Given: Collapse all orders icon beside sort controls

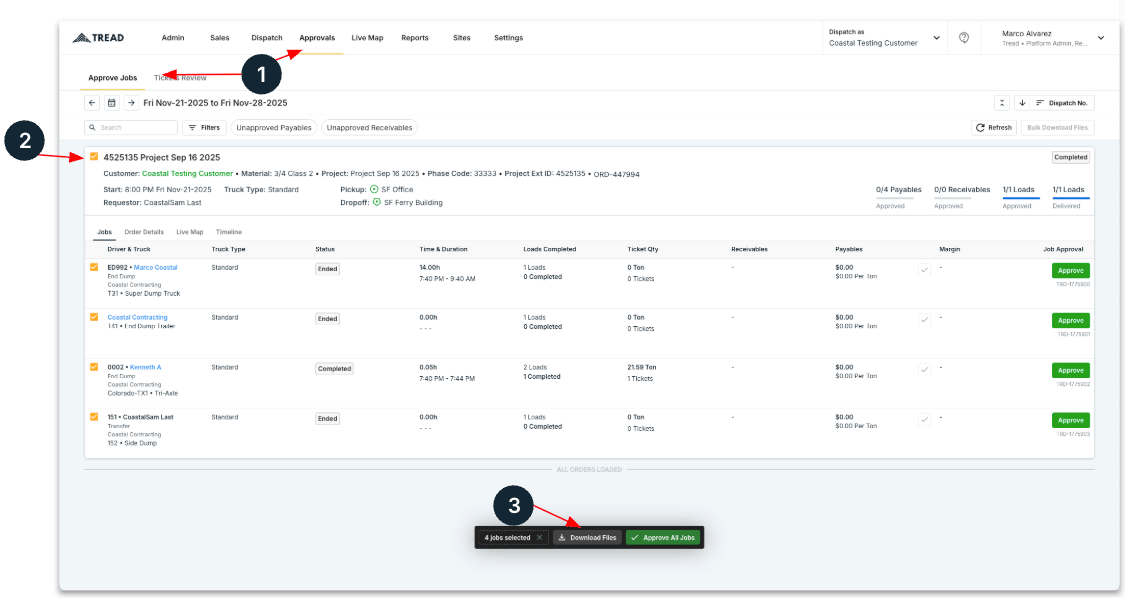Looking at the screenshot, I should click(1002, 103).
